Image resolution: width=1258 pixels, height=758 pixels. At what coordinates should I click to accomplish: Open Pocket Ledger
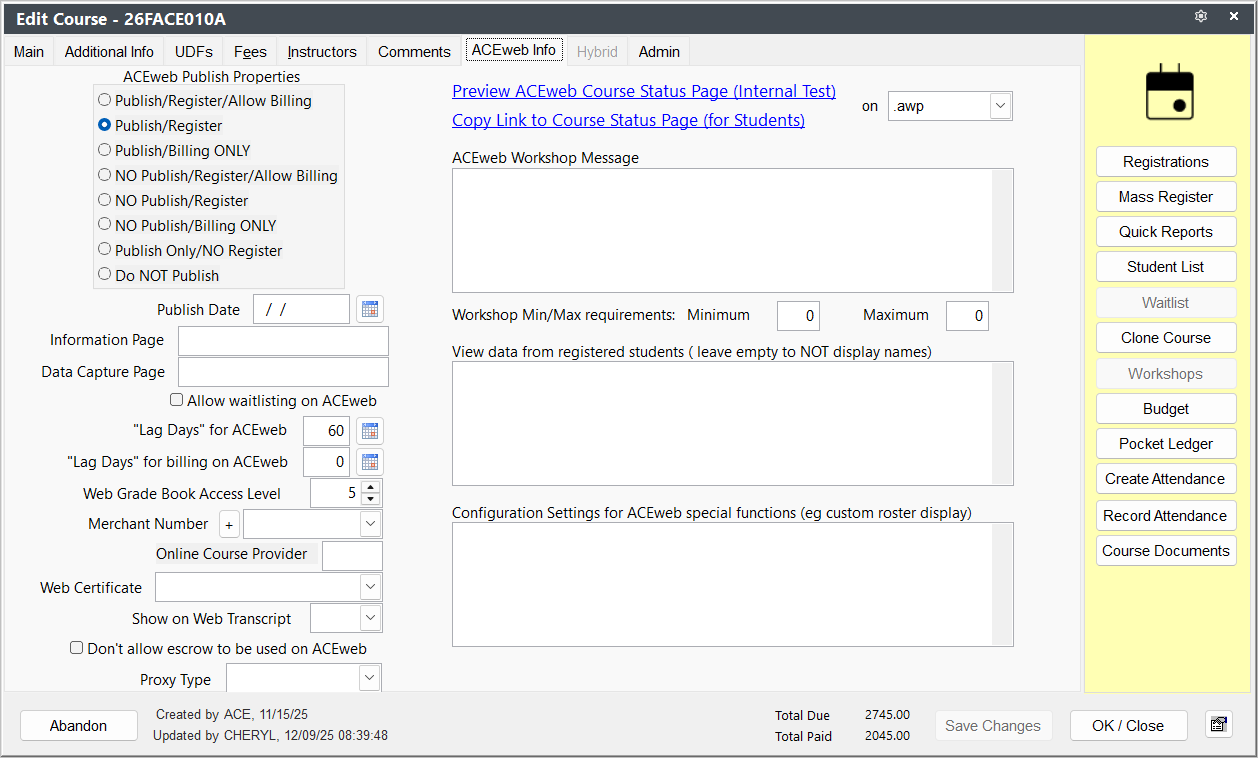(1166, 443)
